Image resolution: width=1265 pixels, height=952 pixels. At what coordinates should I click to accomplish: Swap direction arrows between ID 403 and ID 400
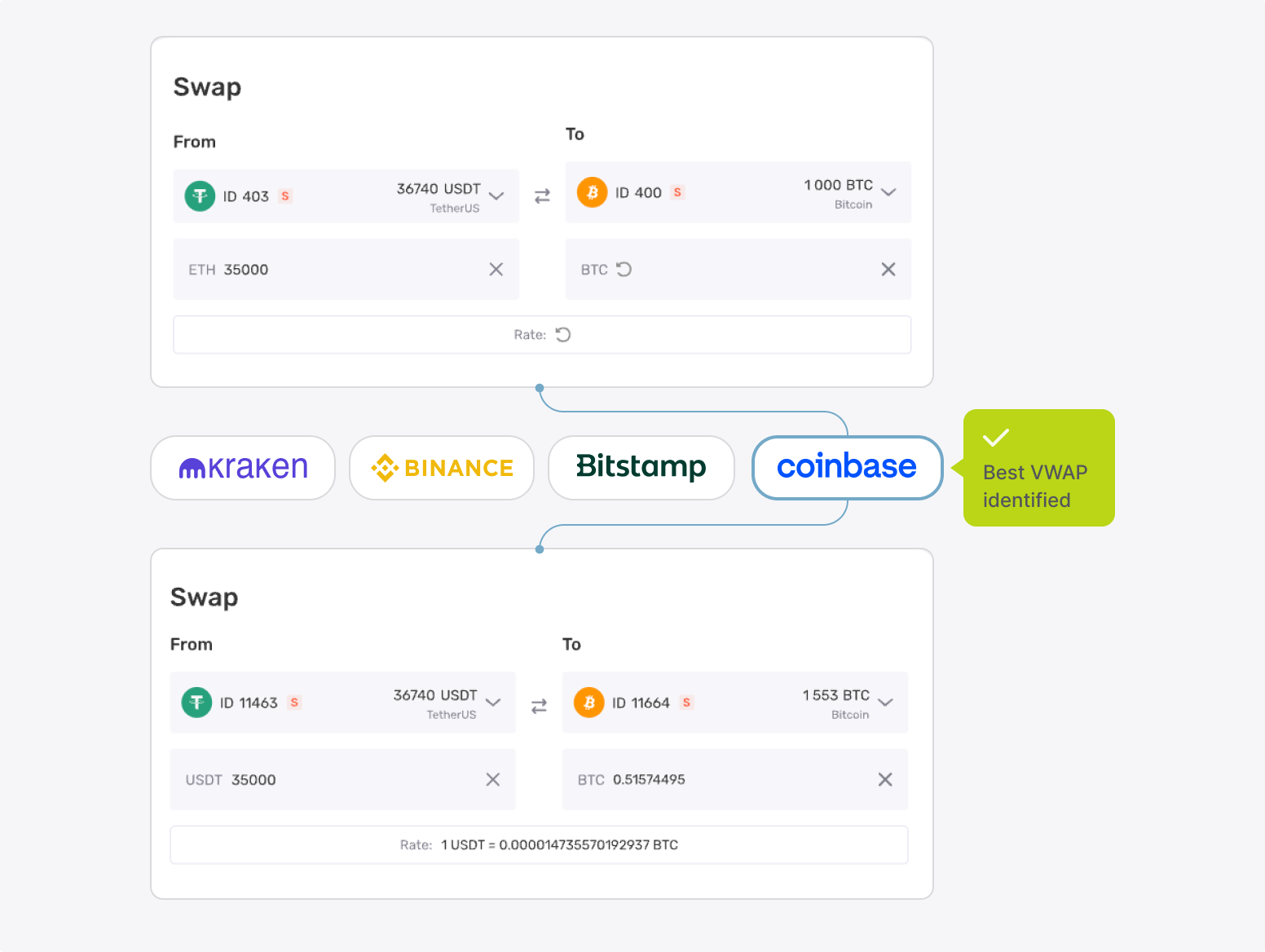pos(542,196)
